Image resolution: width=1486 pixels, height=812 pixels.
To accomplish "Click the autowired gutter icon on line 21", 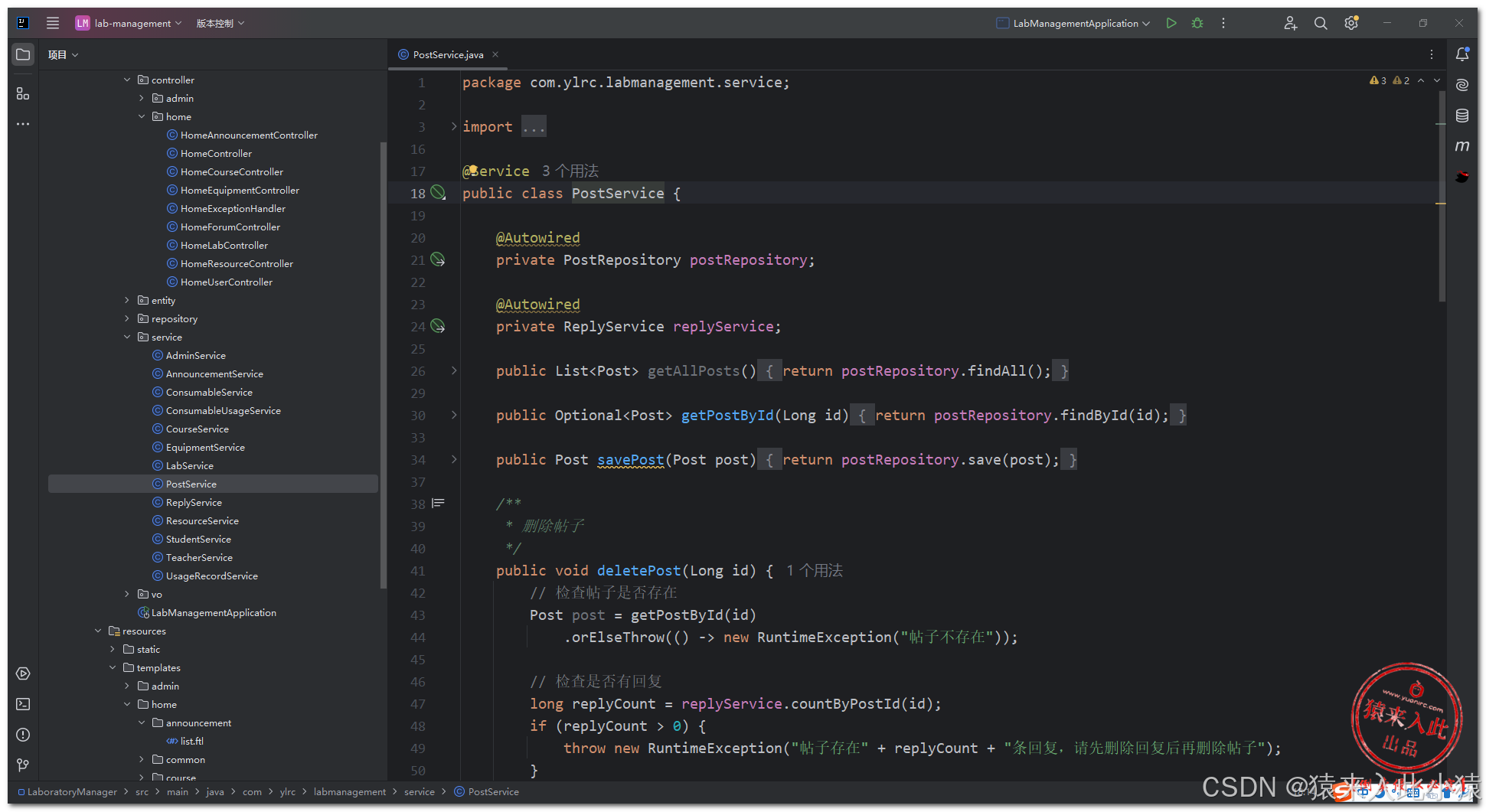I will [438, 259].
